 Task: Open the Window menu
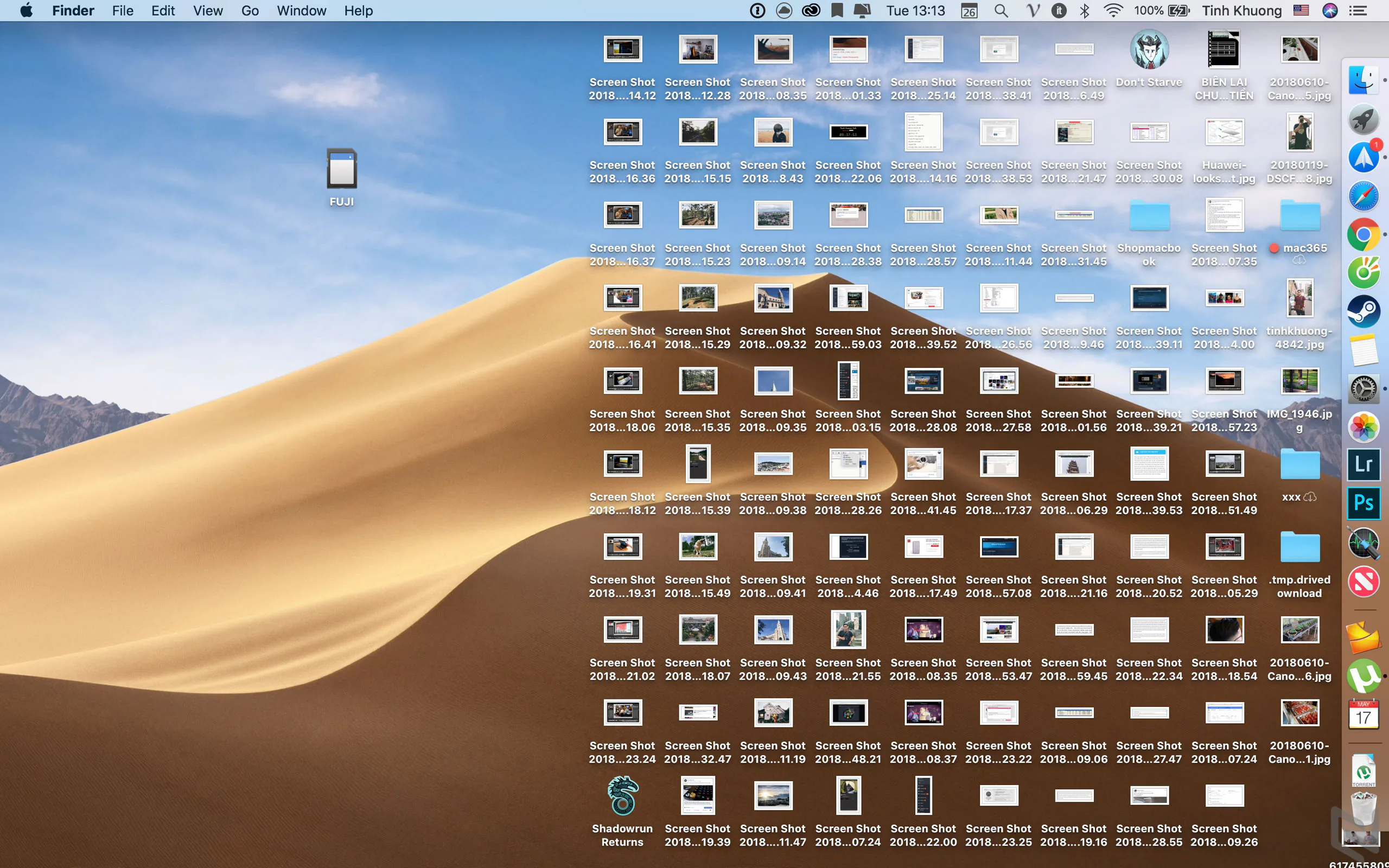(x=301, y=10)
